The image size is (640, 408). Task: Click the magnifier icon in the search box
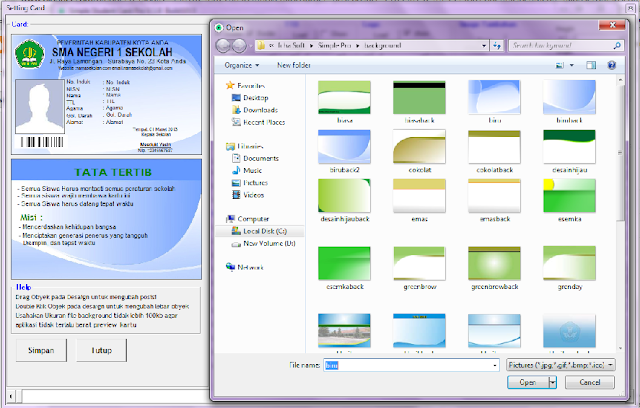[x=617, y=45]
